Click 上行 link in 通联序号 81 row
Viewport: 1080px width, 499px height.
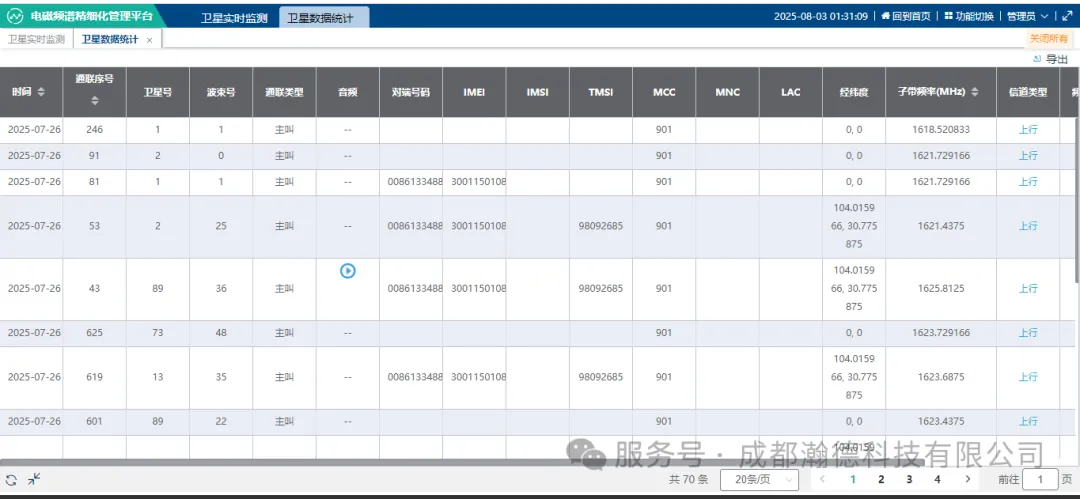(1028, 182)
